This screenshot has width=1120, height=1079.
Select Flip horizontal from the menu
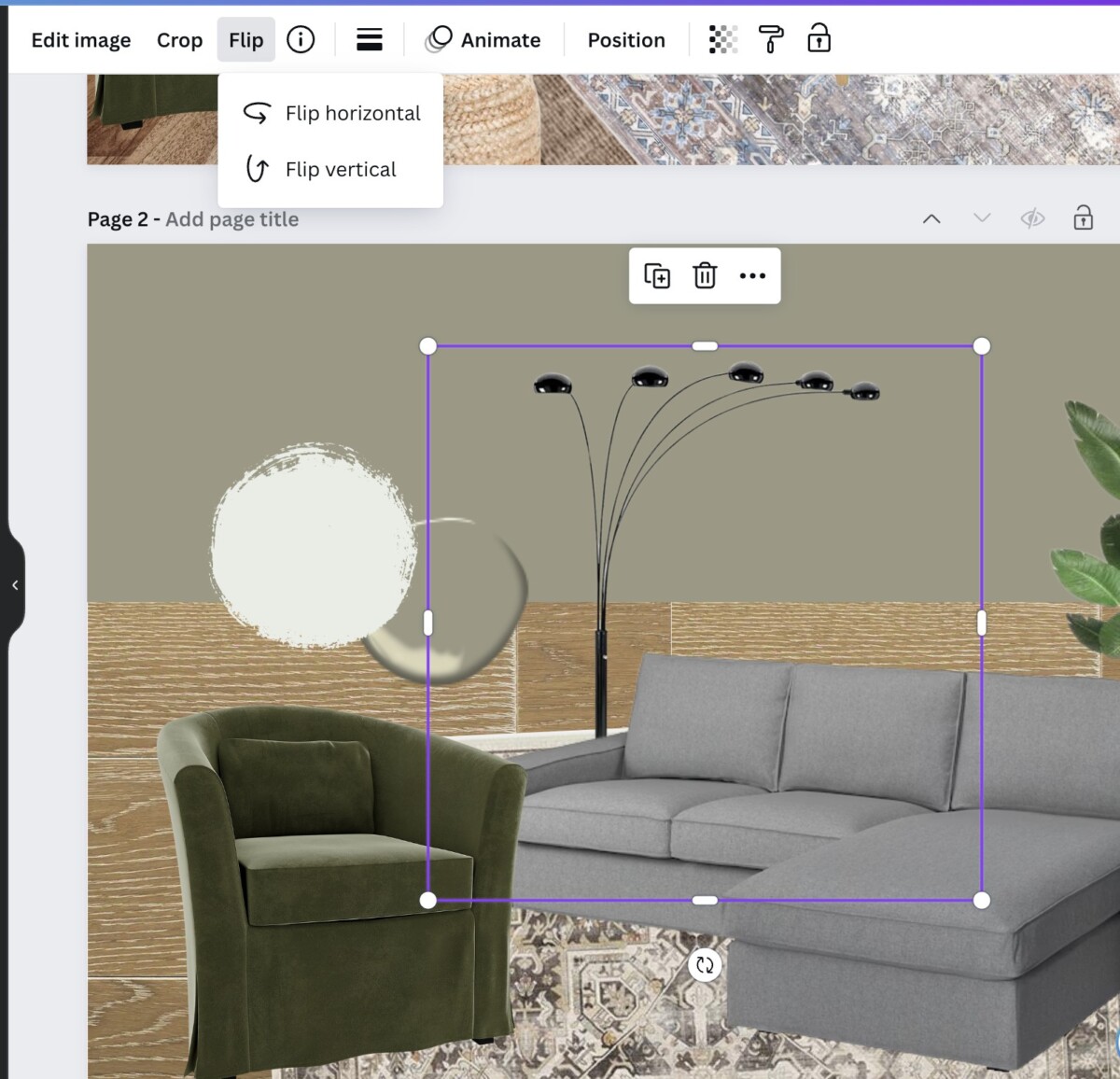coord(353,113)
